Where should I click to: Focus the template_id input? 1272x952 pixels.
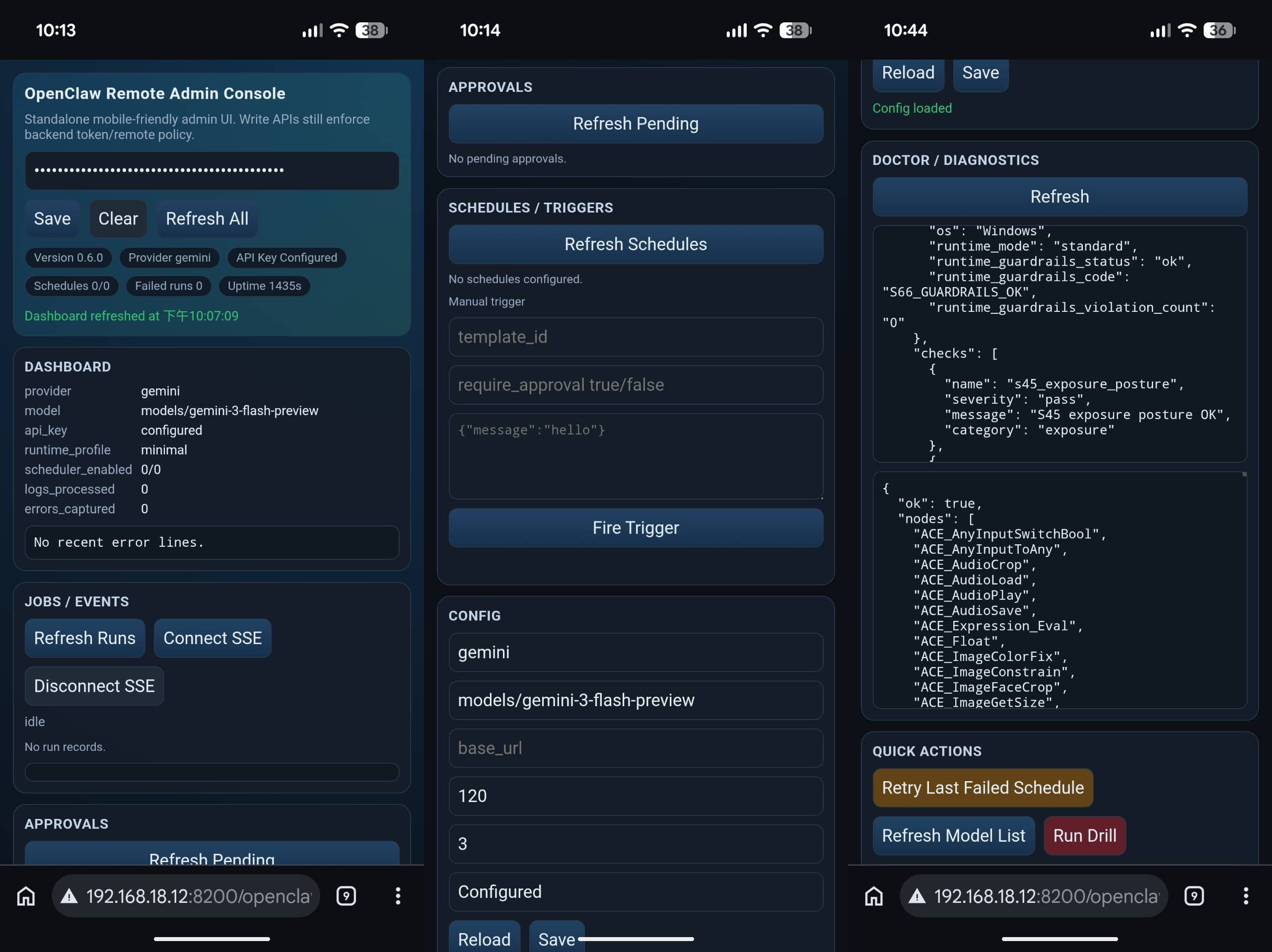(636, 337)
